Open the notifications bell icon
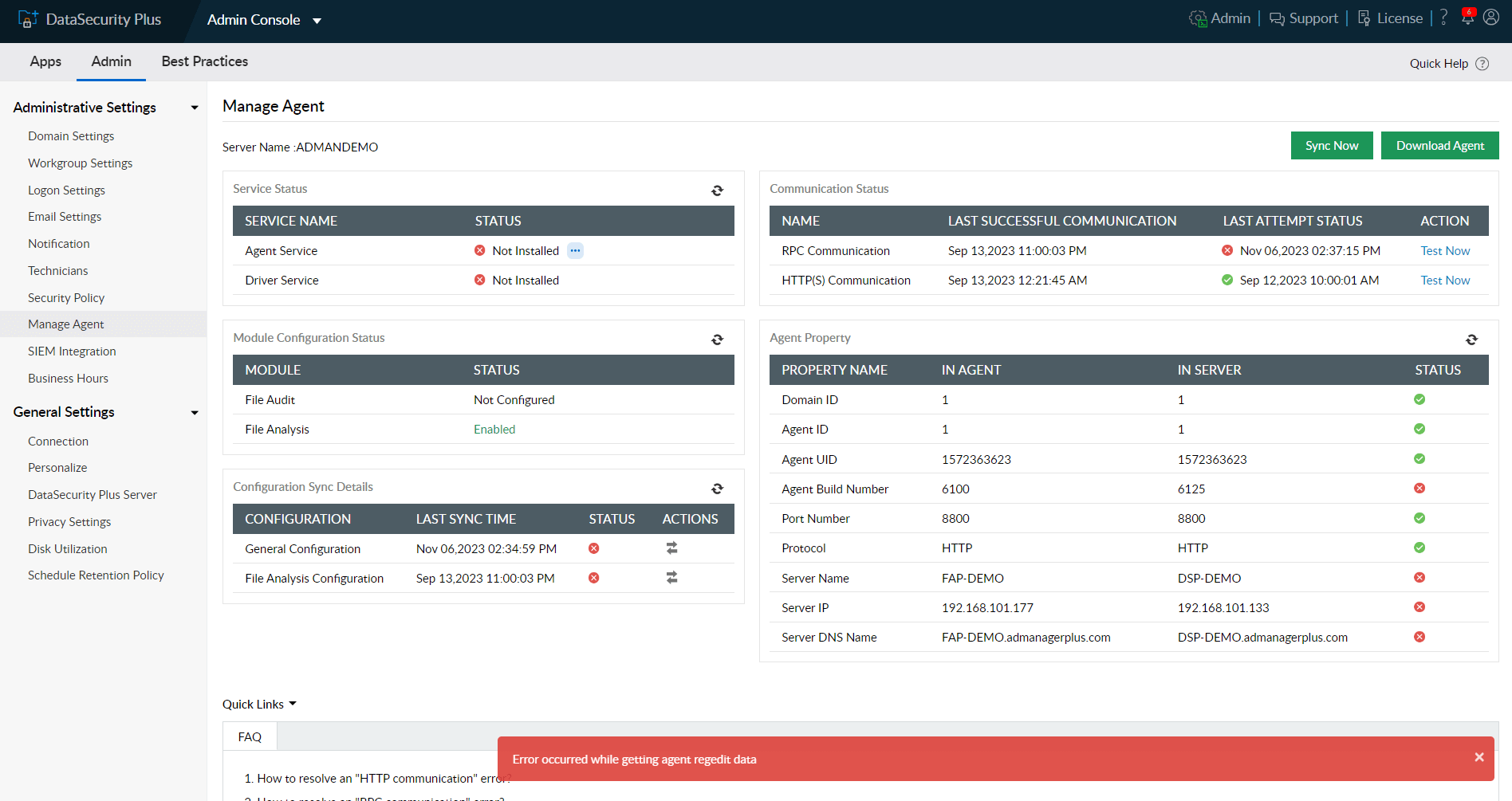This screenshot has height=801, width=1512. click(x=1467, y=18)
